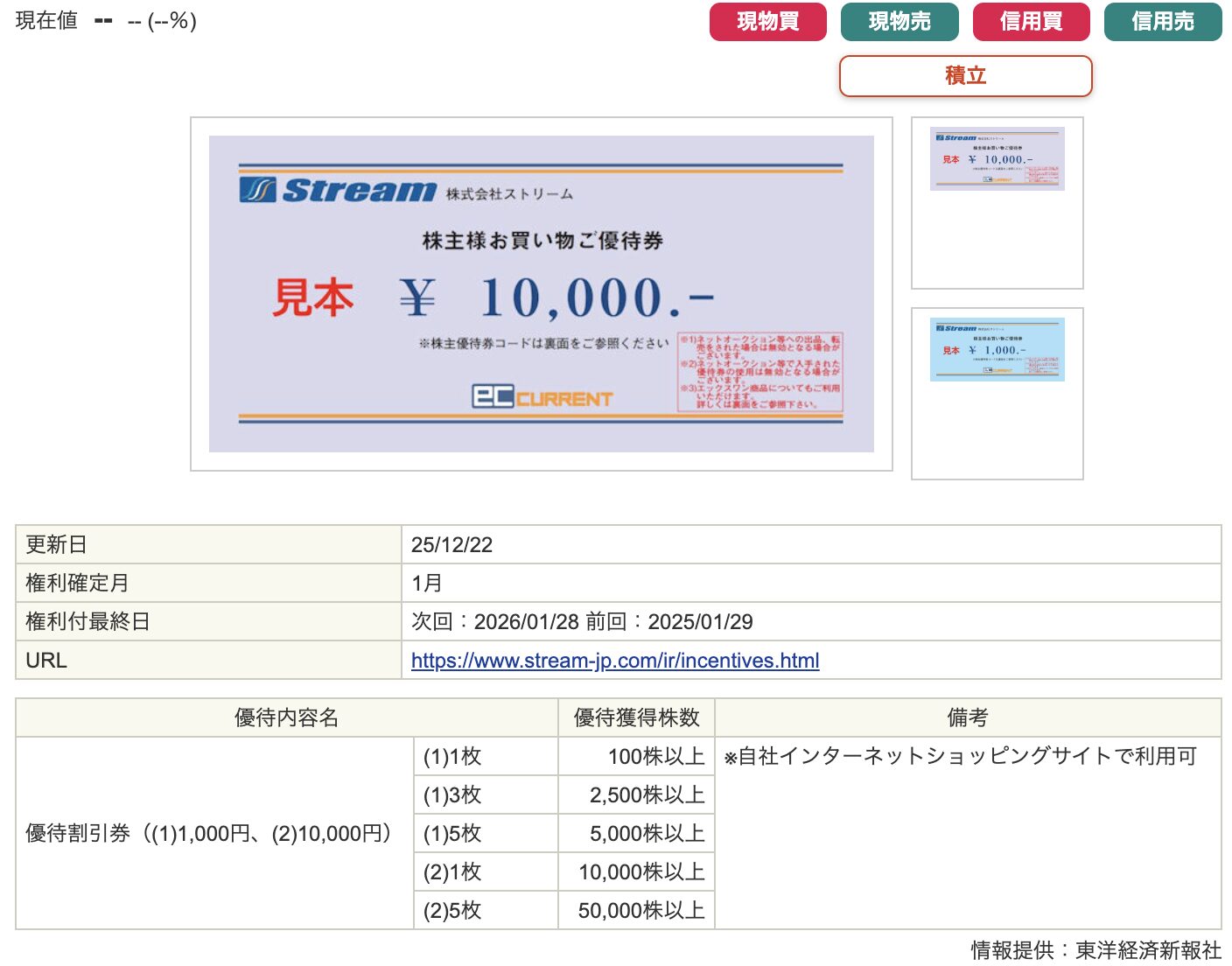Click the red 見本 mark on the large coupon
This screenshot has height=966, width=1232.
pyautogui.click(x=312, y=298)
